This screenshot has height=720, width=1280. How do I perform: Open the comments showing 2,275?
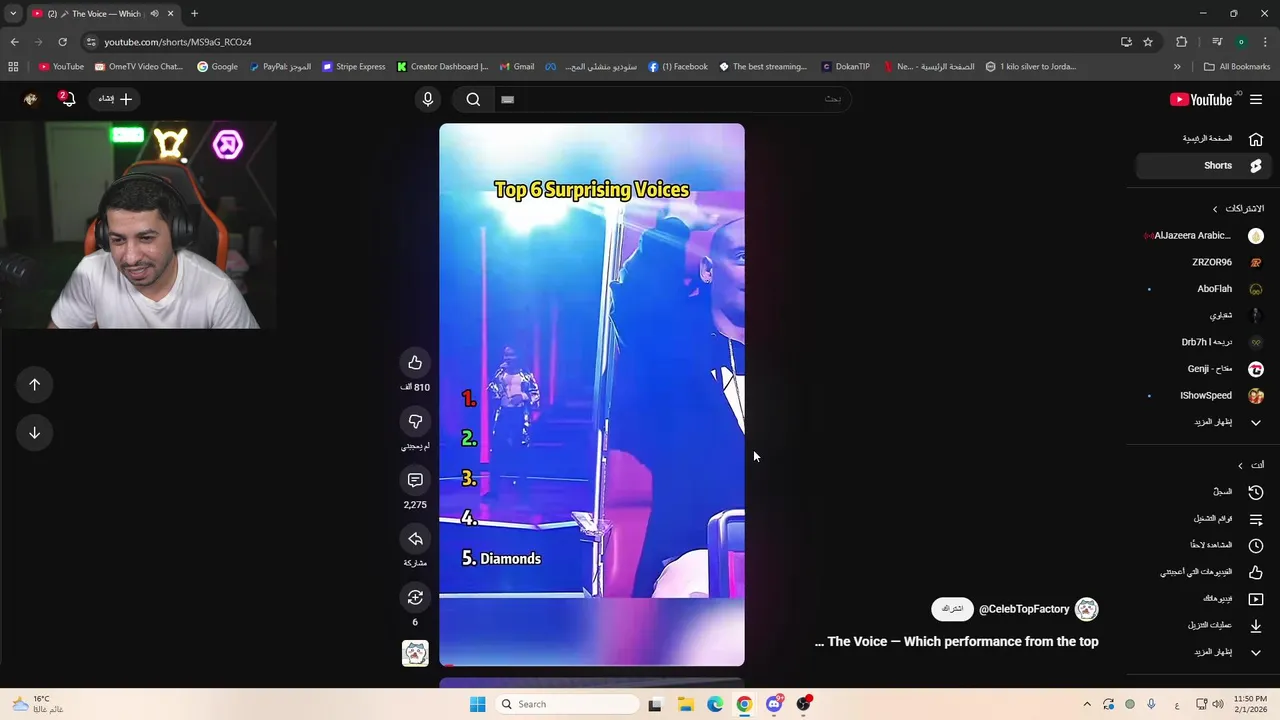(415, 480)
